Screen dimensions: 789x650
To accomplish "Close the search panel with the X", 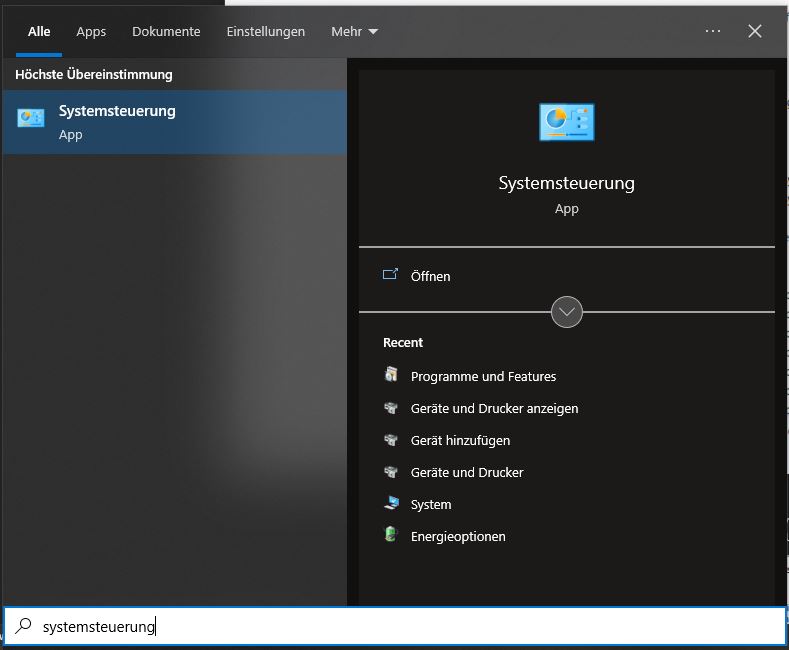I will coord(755,32).
